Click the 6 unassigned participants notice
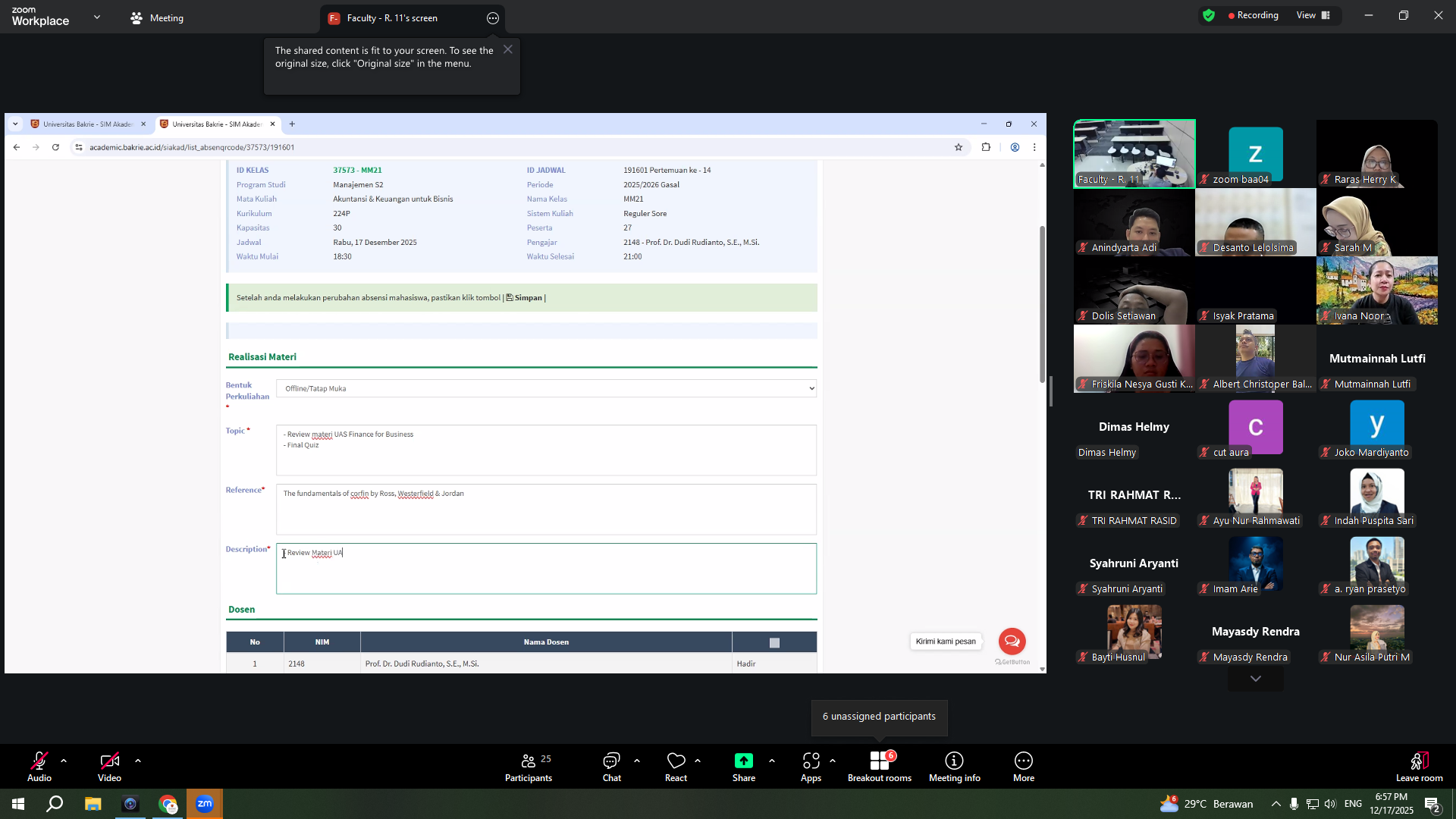1456x819 pixels. (x=879, y=717)
